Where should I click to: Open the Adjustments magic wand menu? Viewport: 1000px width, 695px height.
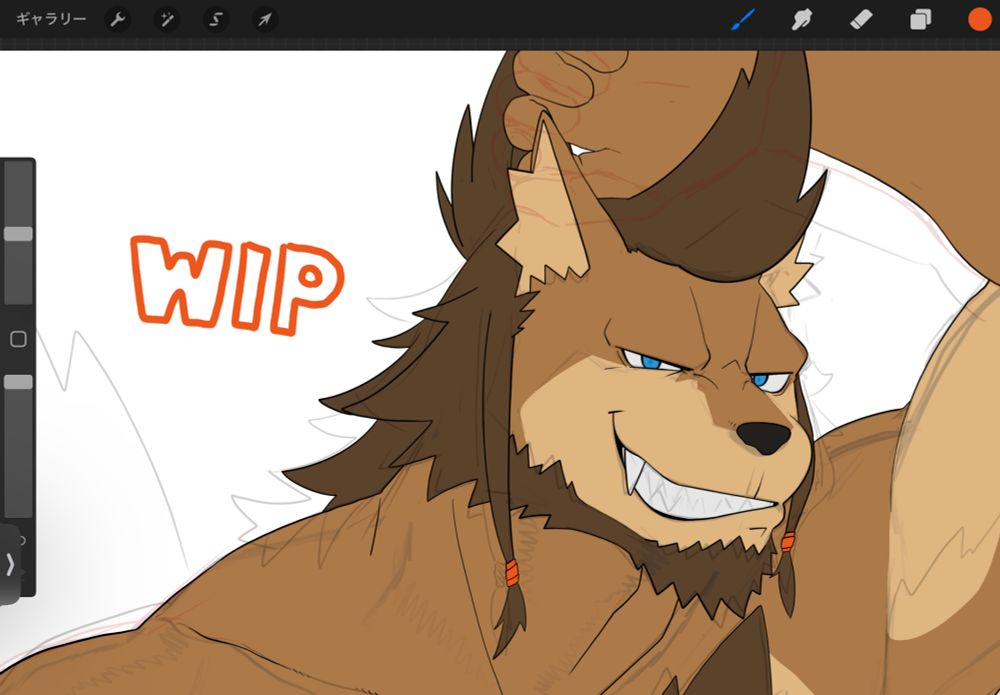(167, 20)
